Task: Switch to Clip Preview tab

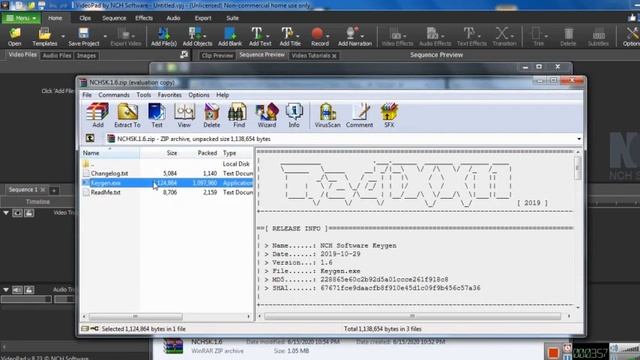Action: pos(217,56)
